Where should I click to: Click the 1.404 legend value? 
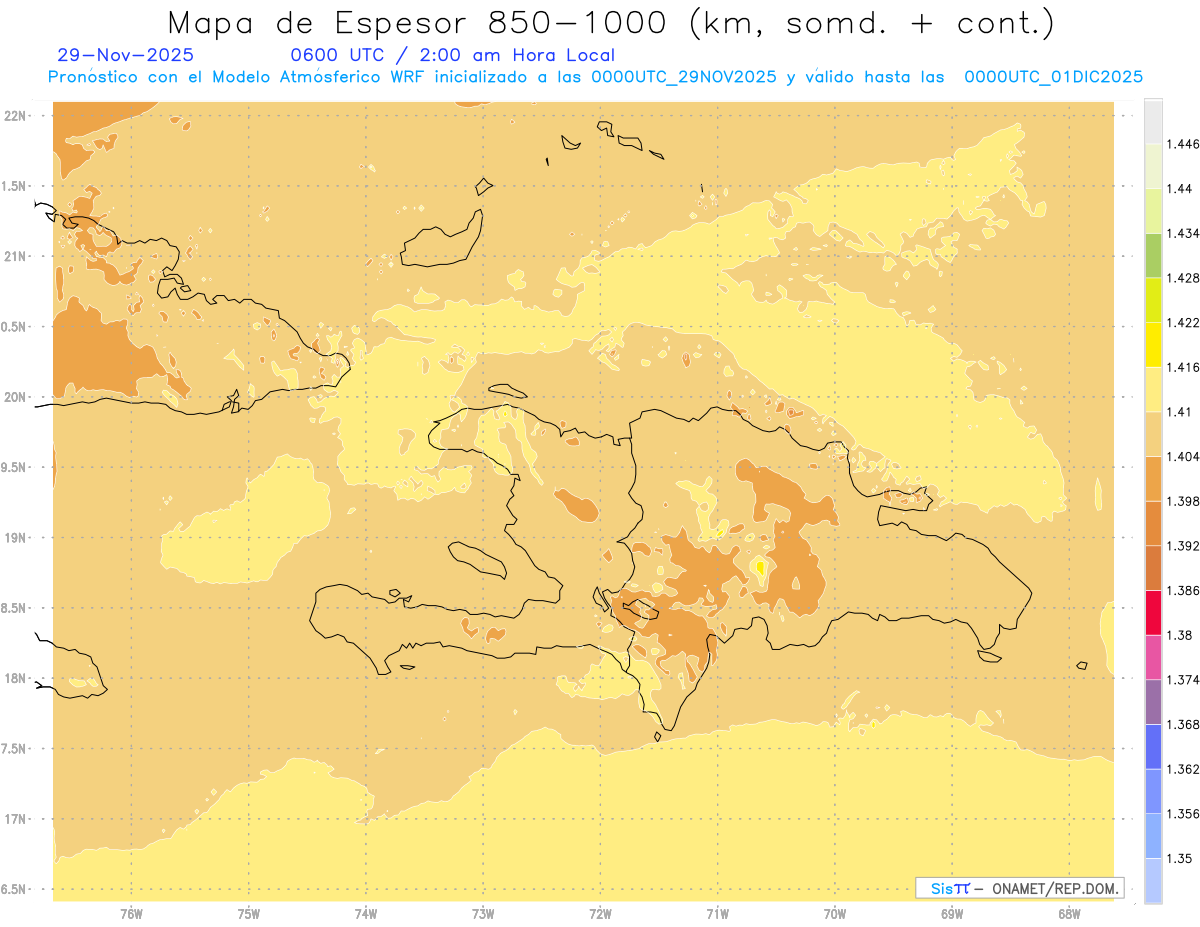click(x=1182, y=456)
